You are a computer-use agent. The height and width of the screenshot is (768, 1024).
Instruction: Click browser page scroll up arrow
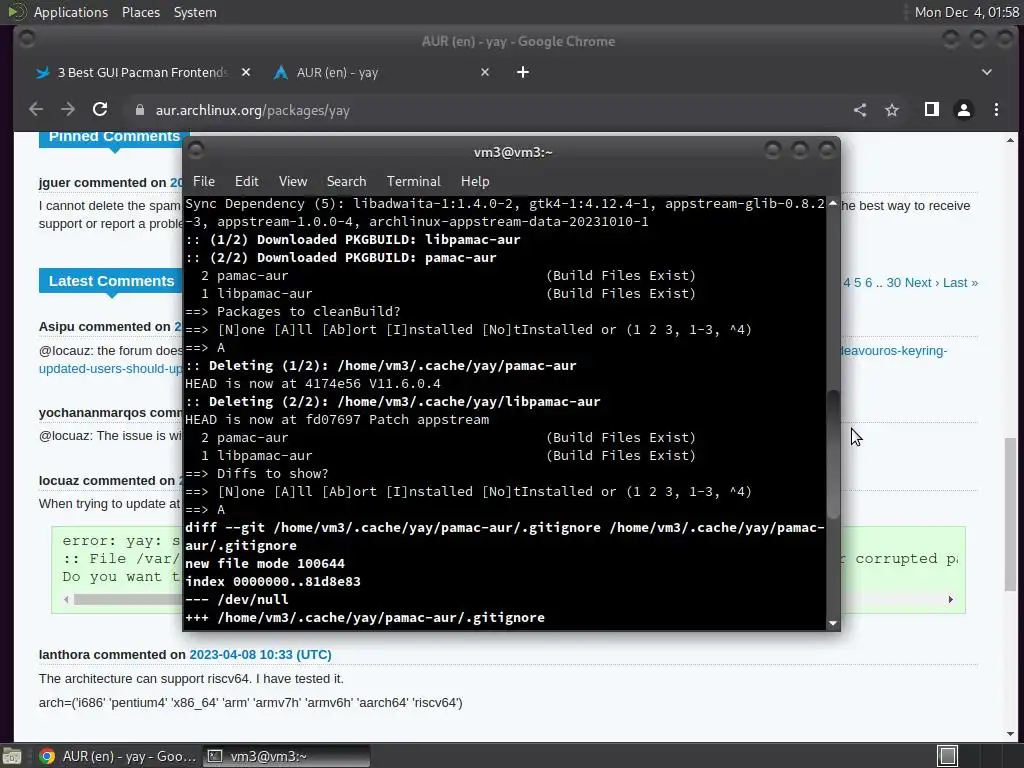pyautogui.click(x=1010, y=140)
